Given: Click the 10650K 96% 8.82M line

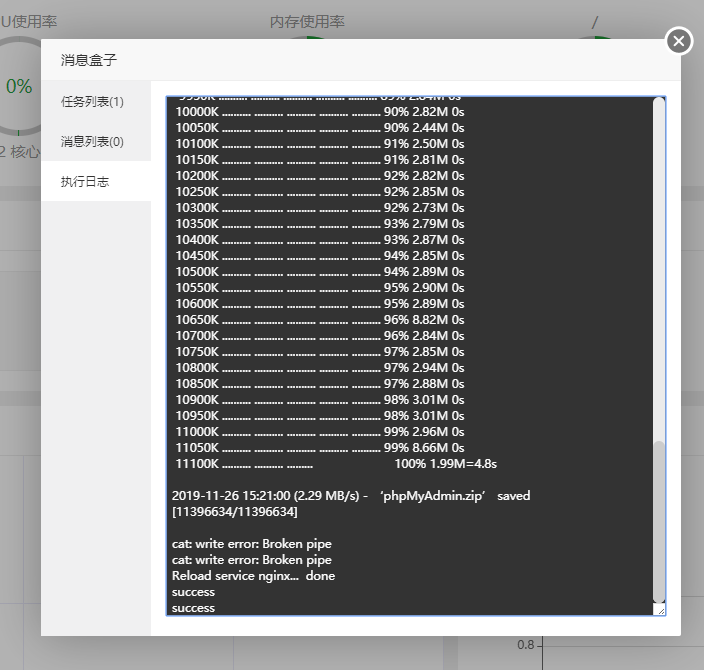Looking at the screenshot, I should 320,320.
